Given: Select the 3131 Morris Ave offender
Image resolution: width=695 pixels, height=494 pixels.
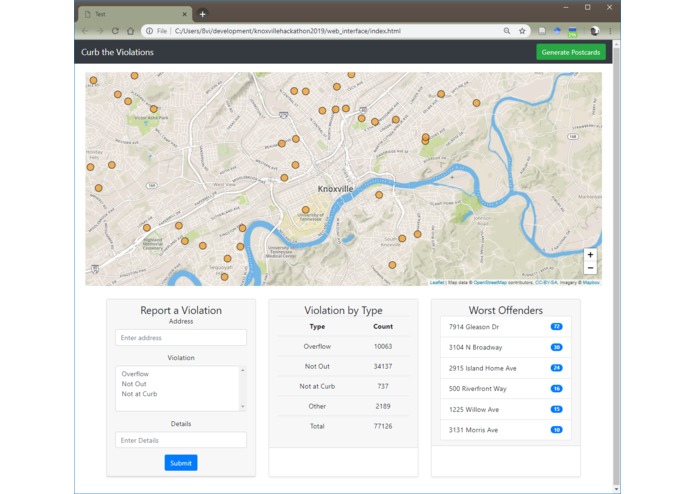Looking at the screenshot, I should click(x=506, y=430).
